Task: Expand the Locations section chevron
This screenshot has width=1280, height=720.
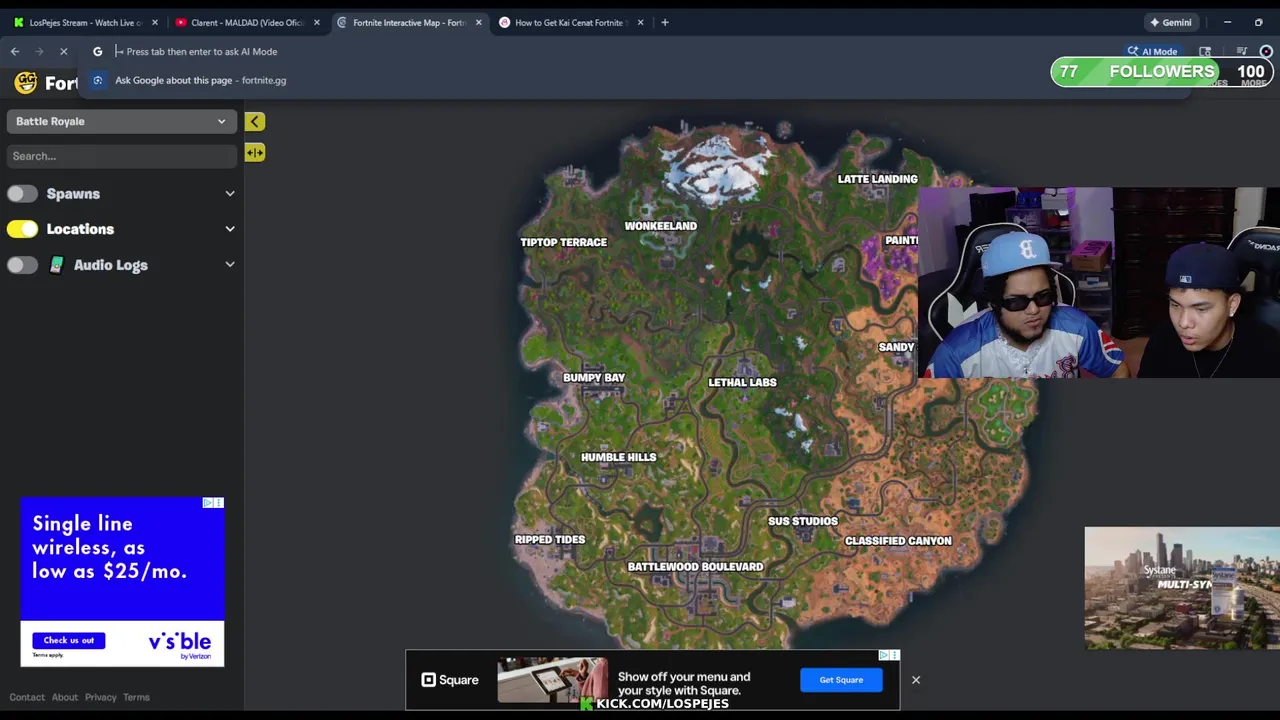Action: [x=230, y=229]
